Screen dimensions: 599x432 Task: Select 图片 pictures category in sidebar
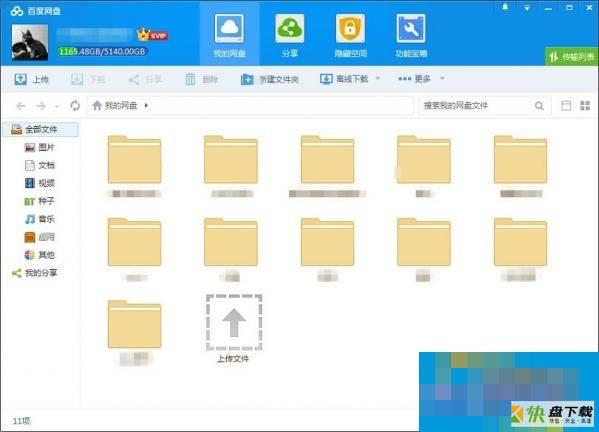click(40, 147)
